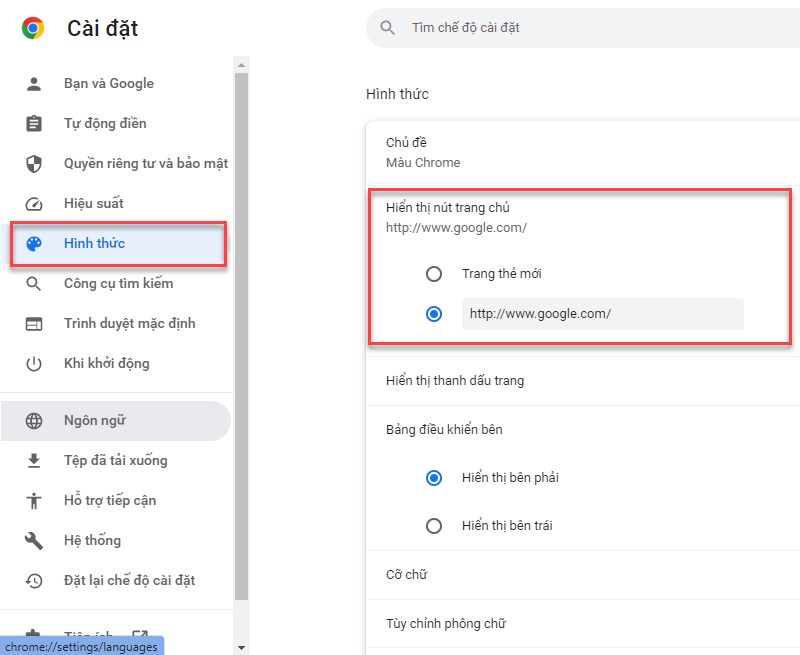Click the speedometer icon for Hiệu suất

[34, 204]
